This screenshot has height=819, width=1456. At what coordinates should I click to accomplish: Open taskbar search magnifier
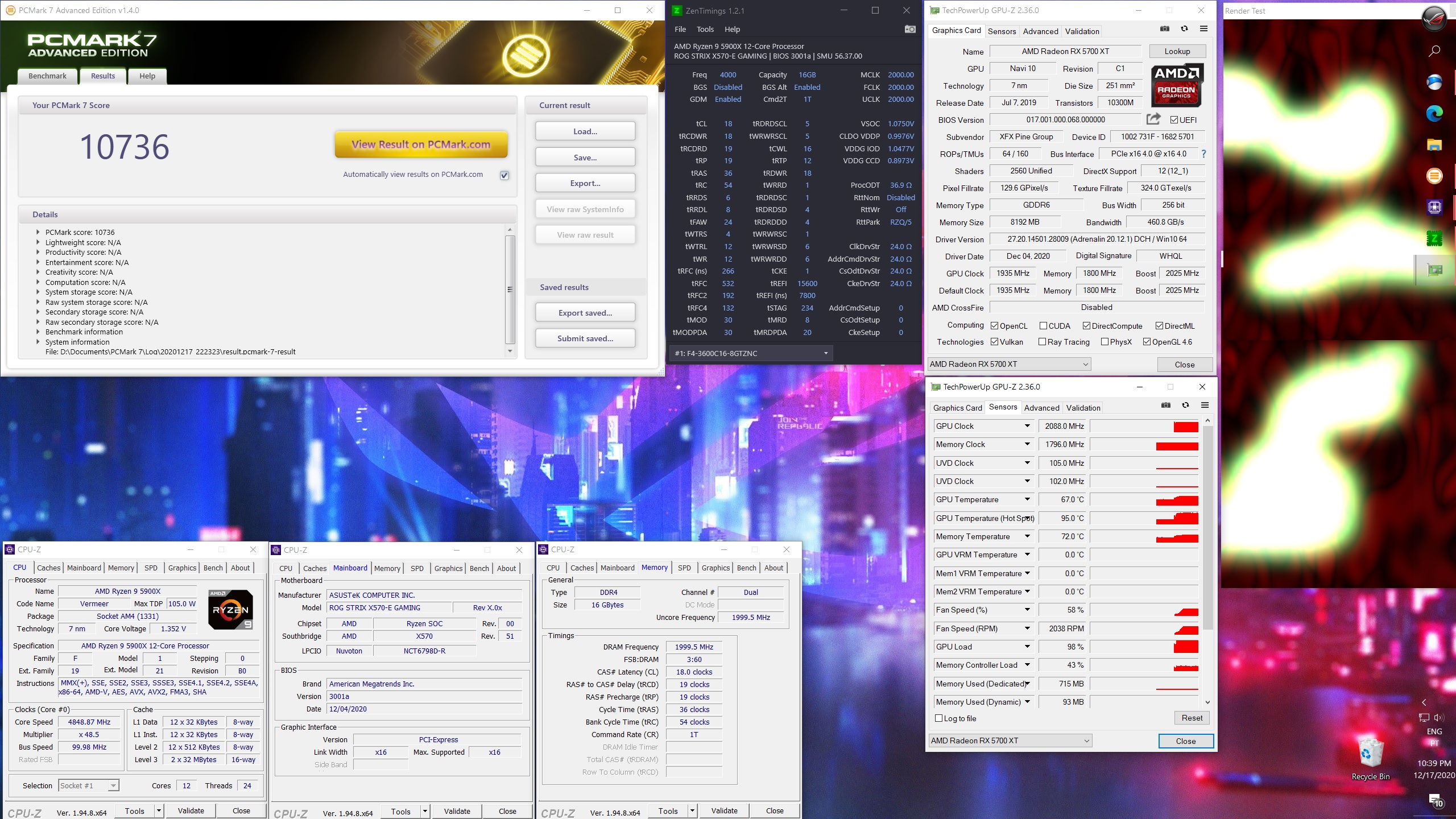[x=1434, y=51]
